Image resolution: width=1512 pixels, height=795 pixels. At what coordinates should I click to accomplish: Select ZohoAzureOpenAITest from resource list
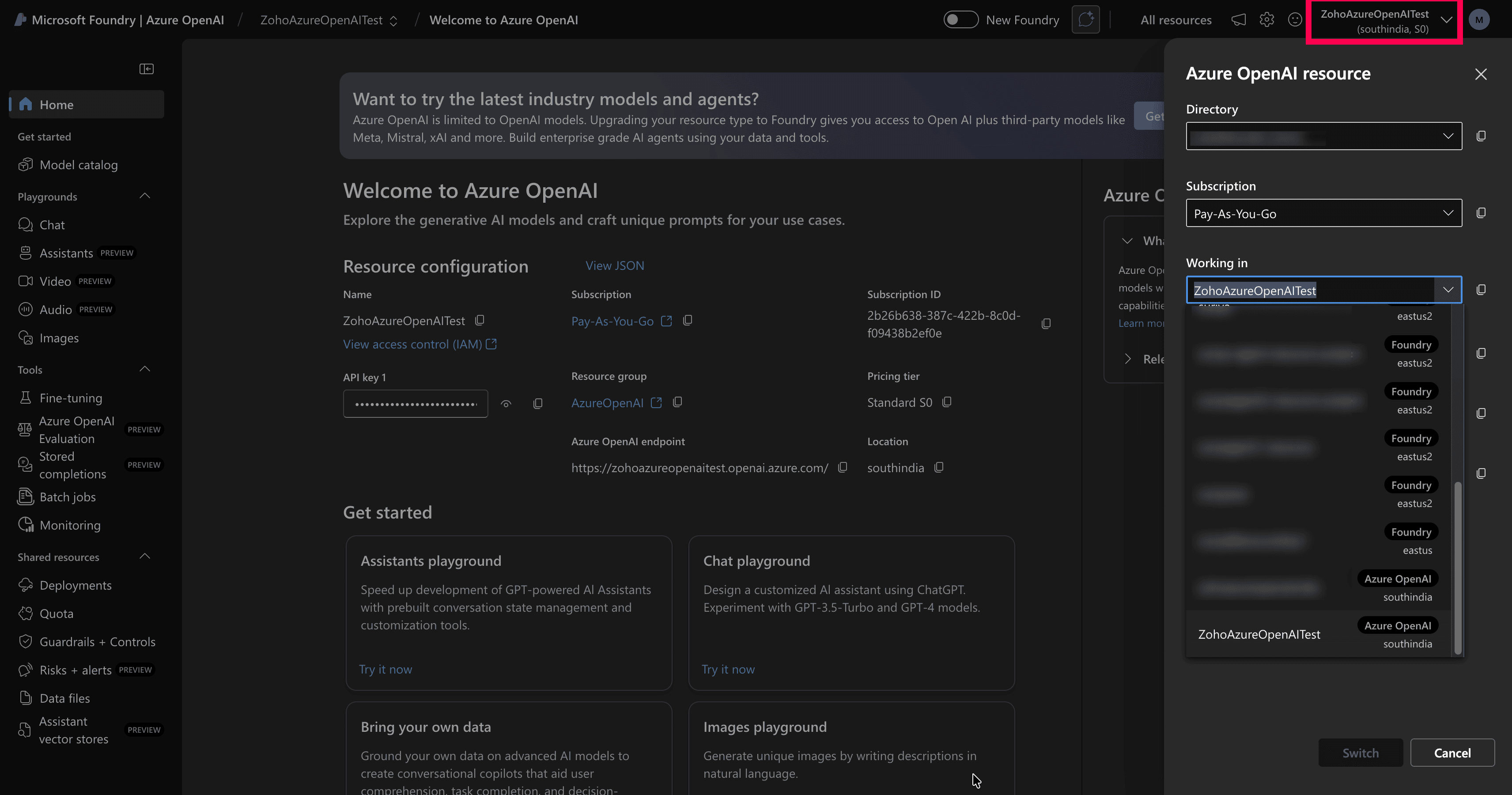1318,634
